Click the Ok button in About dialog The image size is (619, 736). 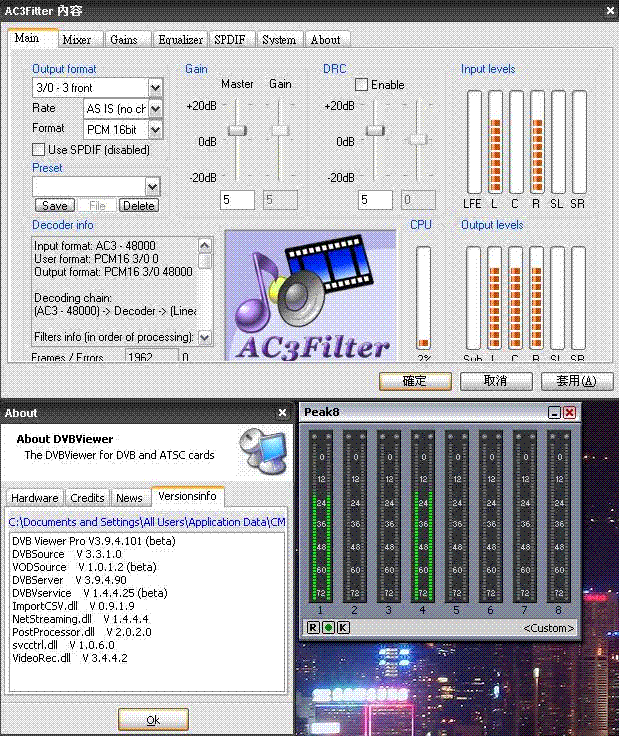tap(153, 719)
